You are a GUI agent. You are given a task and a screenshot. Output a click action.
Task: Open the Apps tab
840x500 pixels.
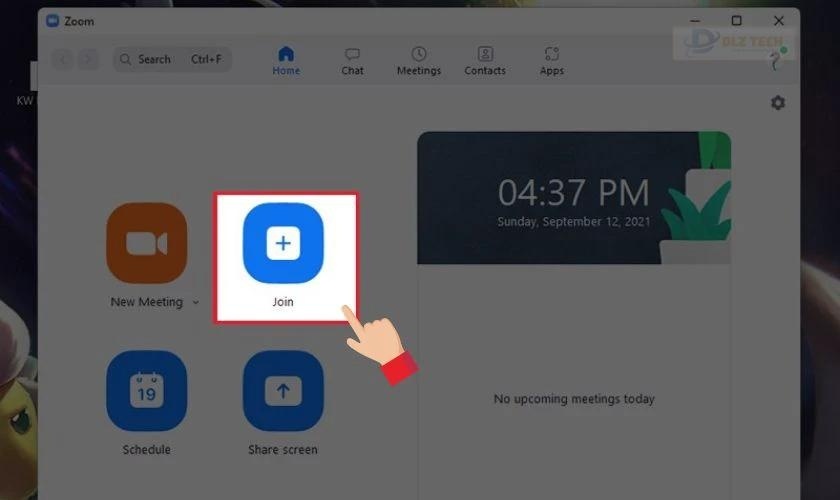[x=552, y=61]
